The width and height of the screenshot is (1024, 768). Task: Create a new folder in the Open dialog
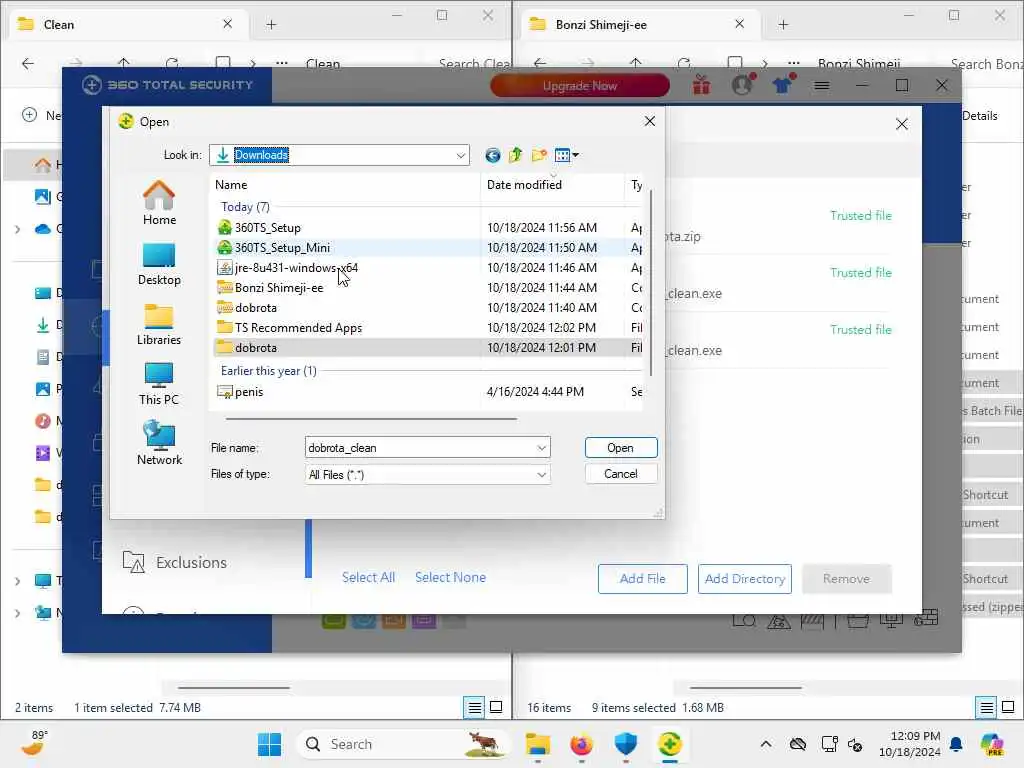pos(539,155)
